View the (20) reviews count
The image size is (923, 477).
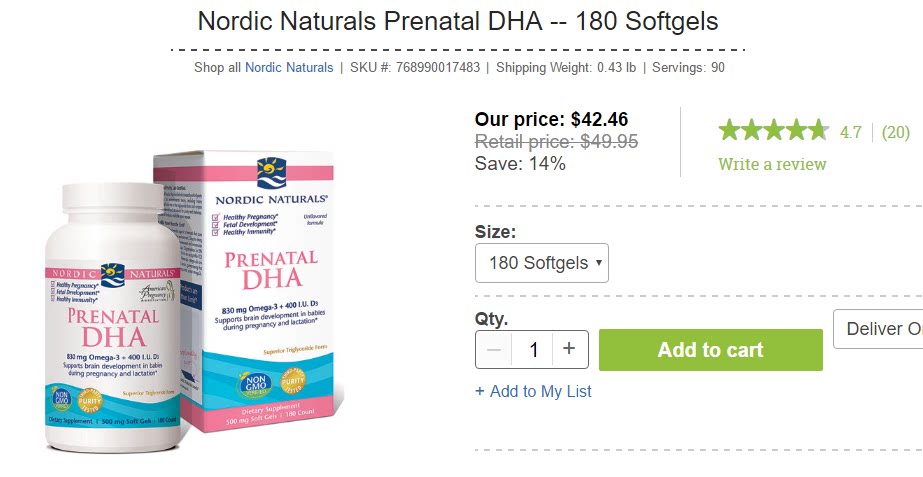coord(896,132)
